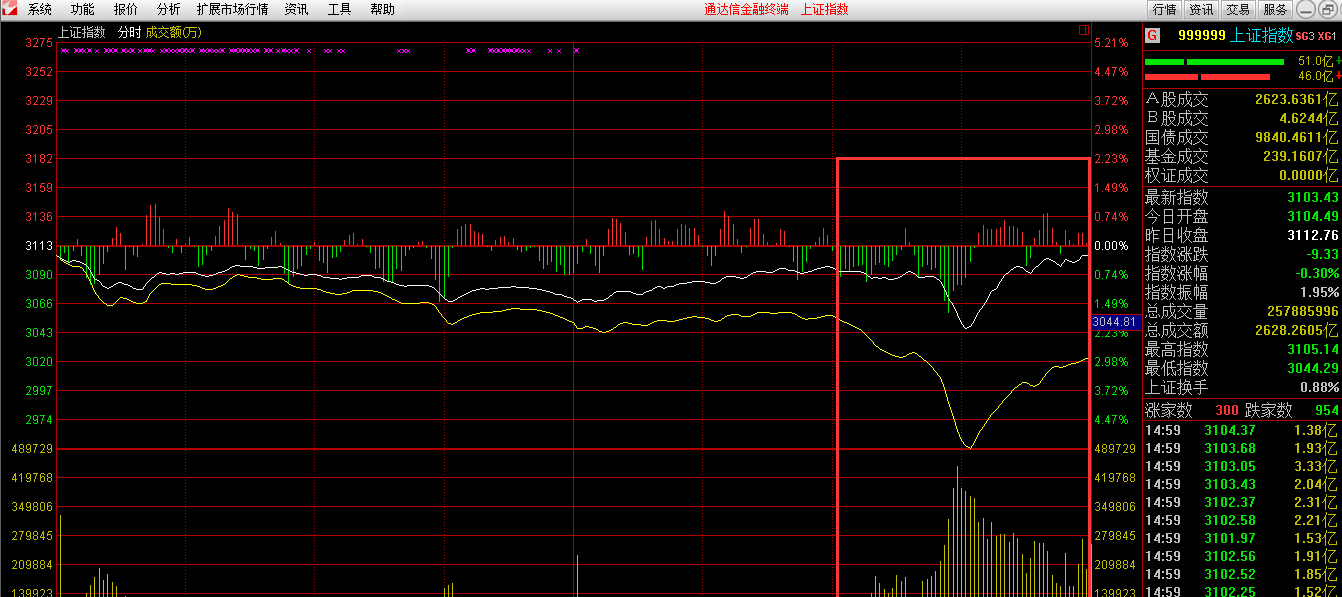This screenshot has width=1342, height=597.
Task: Click the 涨家数 count 300
Action: point(1226,411)
